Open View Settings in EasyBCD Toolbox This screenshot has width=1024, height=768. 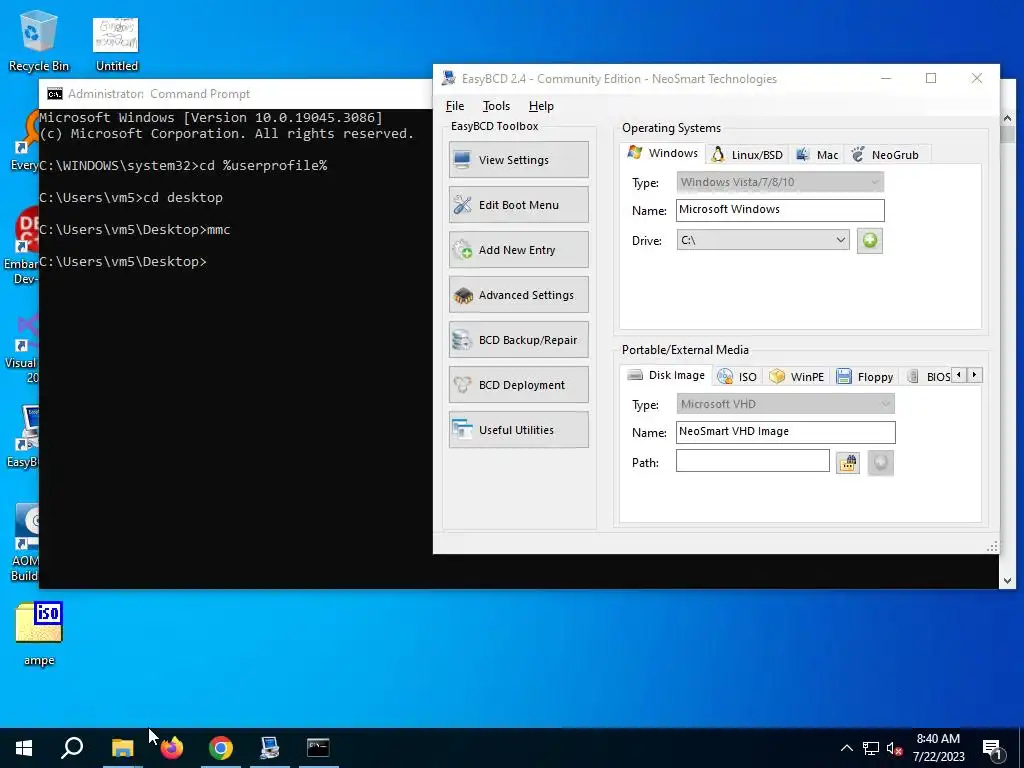[x=519, y=159]
